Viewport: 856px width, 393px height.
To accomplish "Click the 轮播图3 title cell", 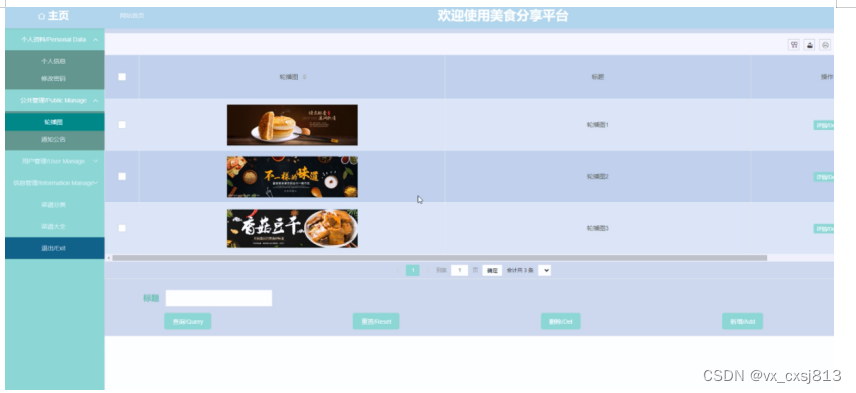I will pos(598,228).
